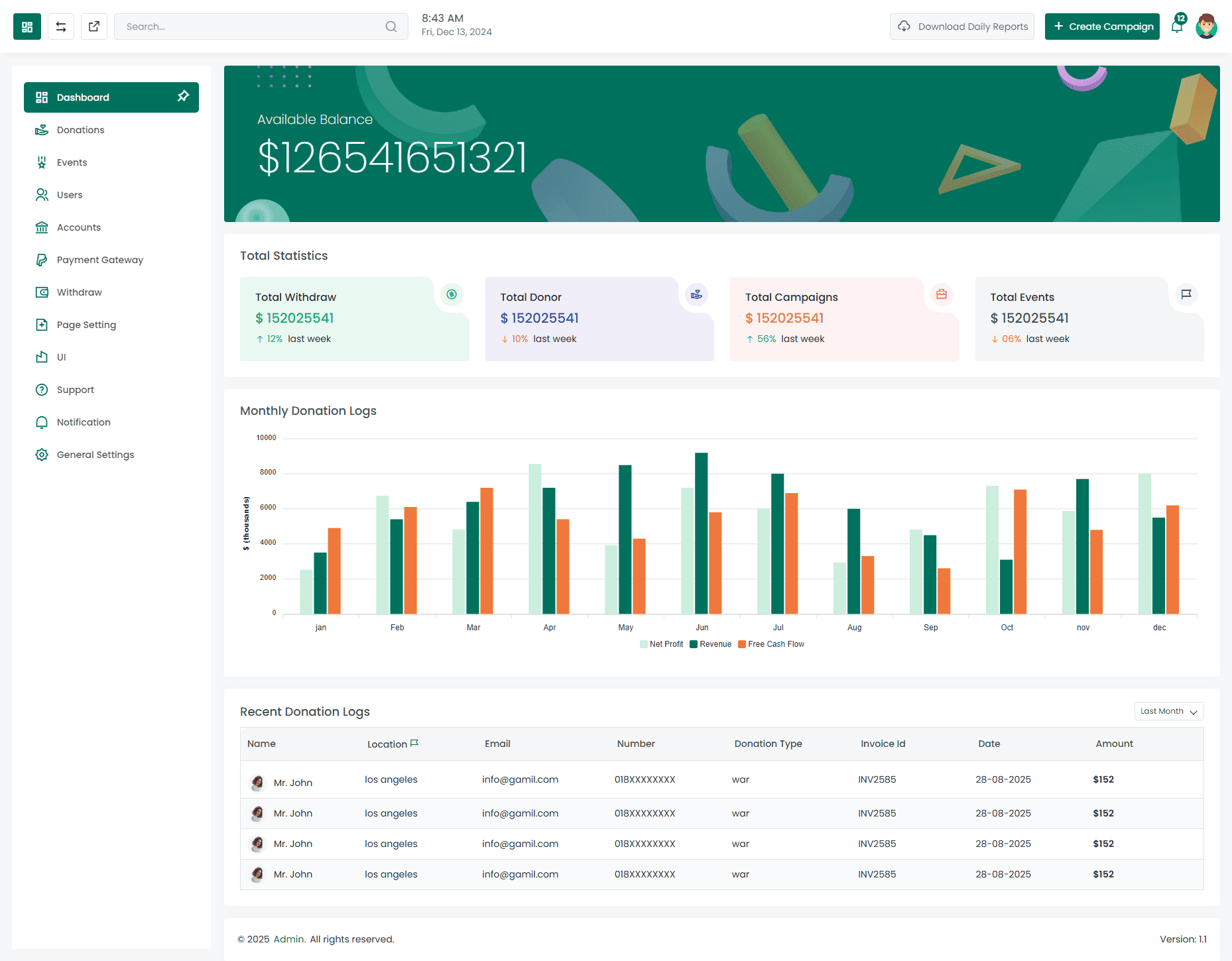Open Users in the sidebar
The image size is (1232, 961).
(x=111, y=195)
